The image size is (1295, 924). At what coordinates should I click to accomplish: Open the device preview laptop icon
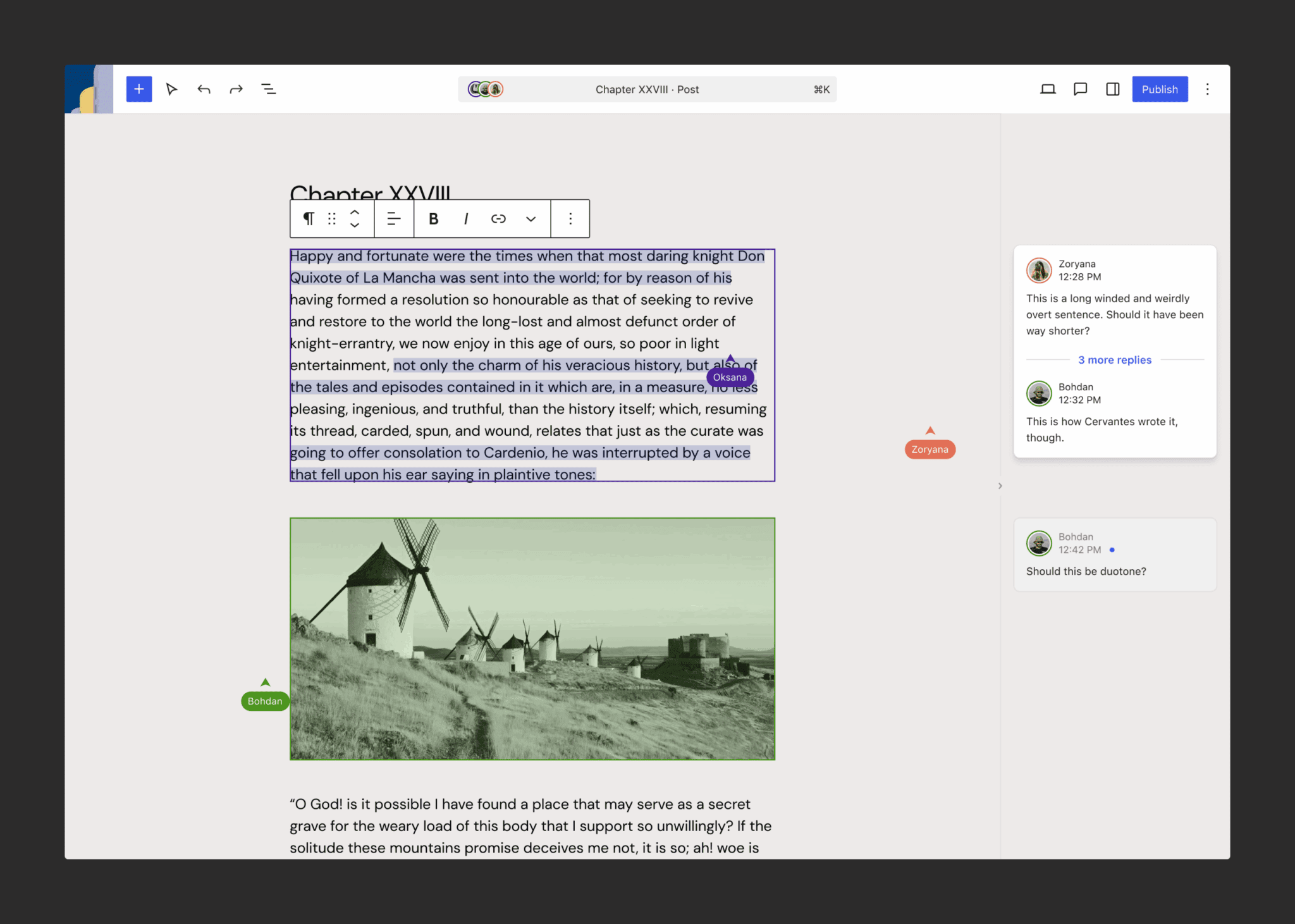[x=1048, y=89]
